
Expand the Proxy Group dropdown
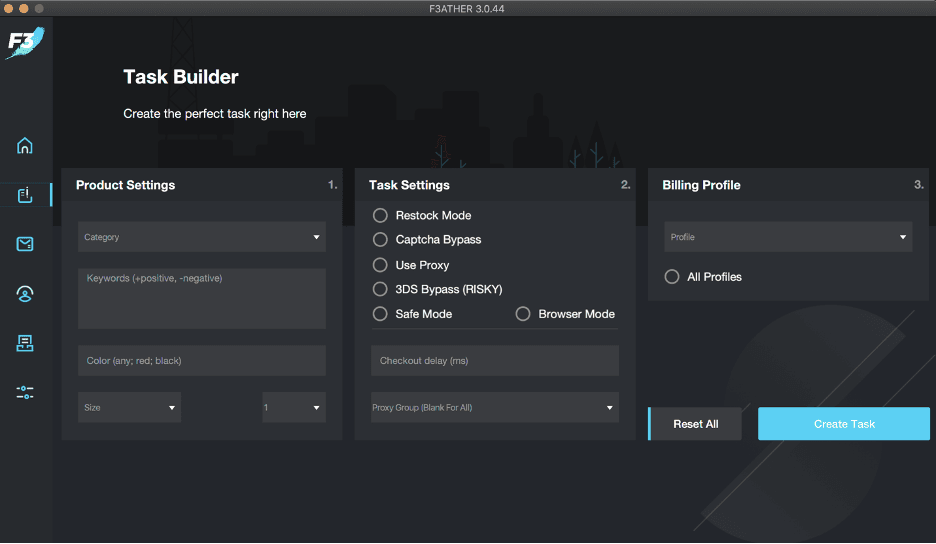point(494,407)
